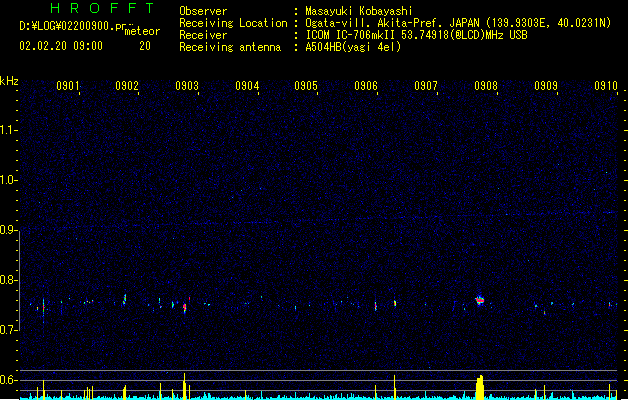This screenshot has width=629, height=400.
Task: Click the 1.1 kHz frequency label
Action: tap(8, 130)
